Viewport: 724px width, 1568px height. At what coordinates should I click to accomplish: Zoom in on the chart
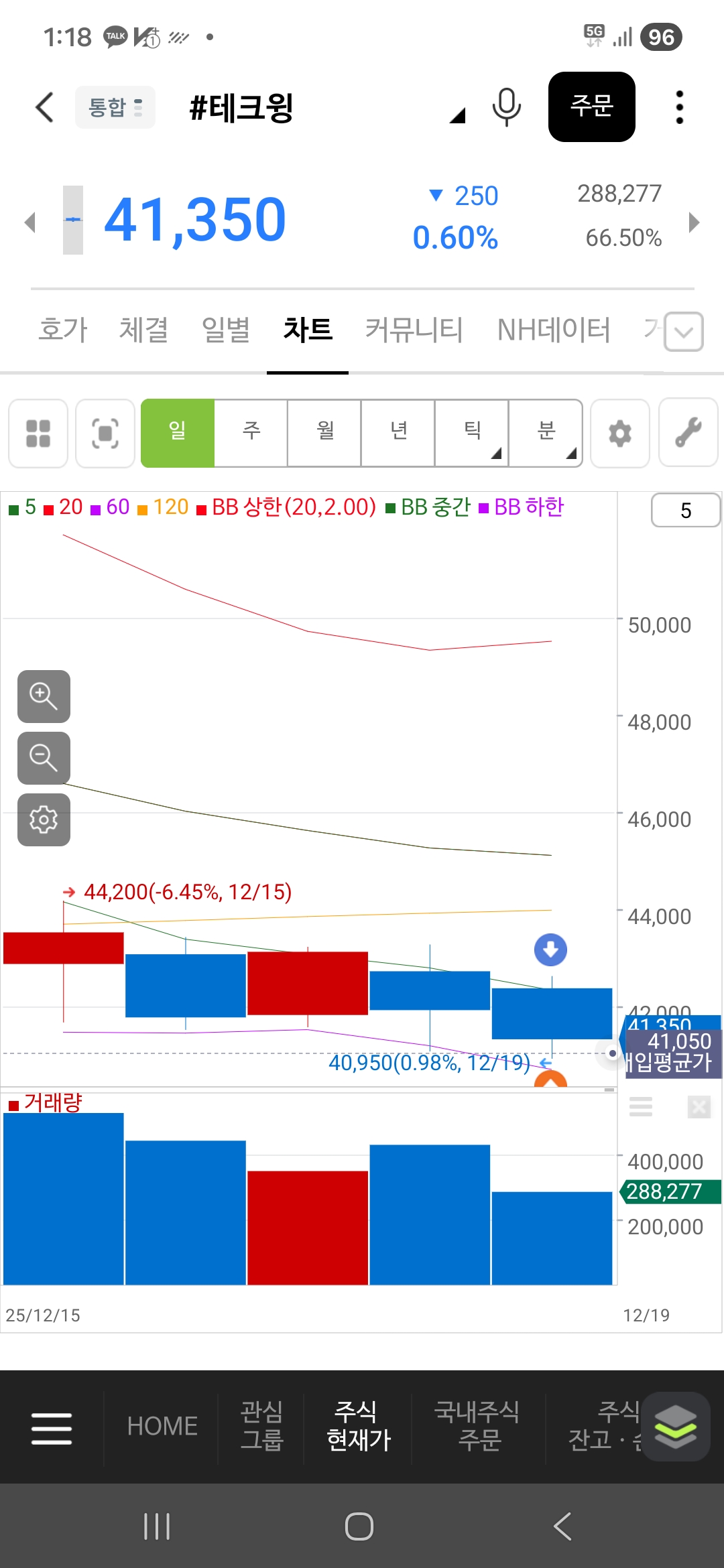[44, 696]
